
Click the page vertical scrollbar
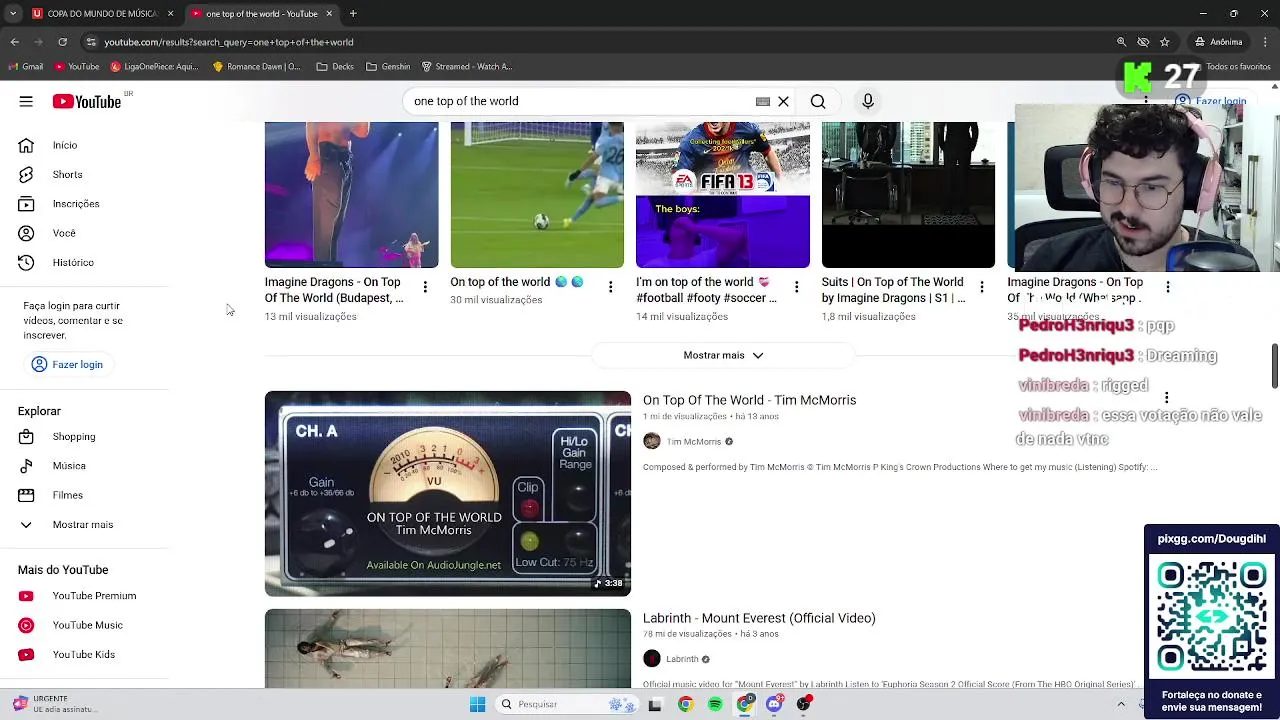pos(1274,366)
